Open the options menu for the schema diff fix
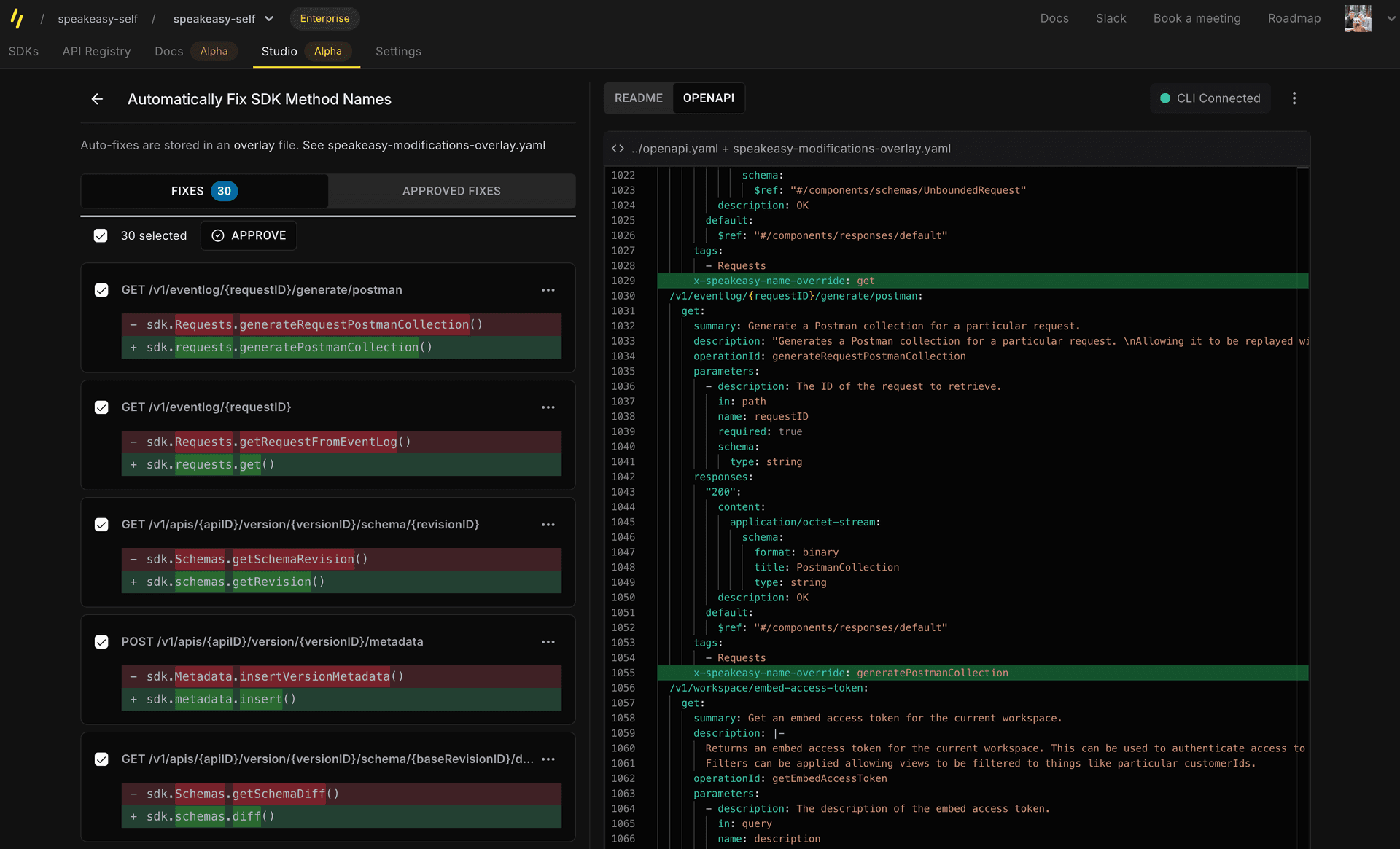The image size is (1400, 849). point(548,759)
